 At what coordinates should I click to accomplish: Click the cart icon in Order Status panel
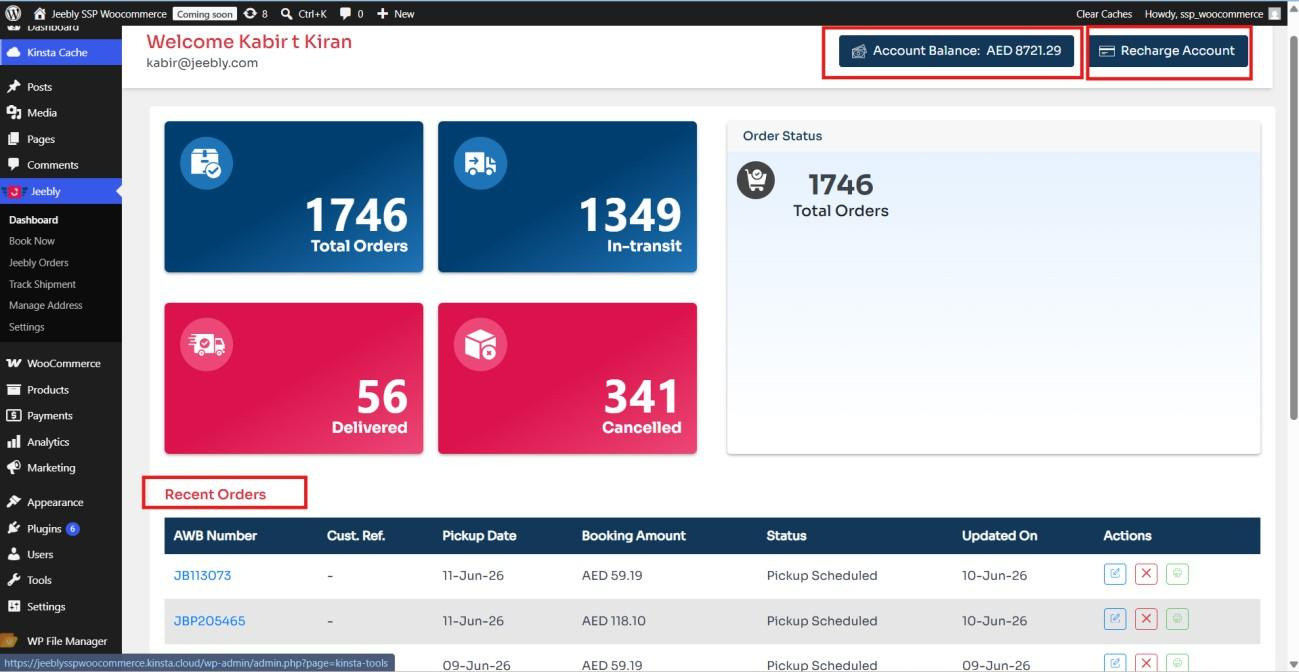click(756, 180)
